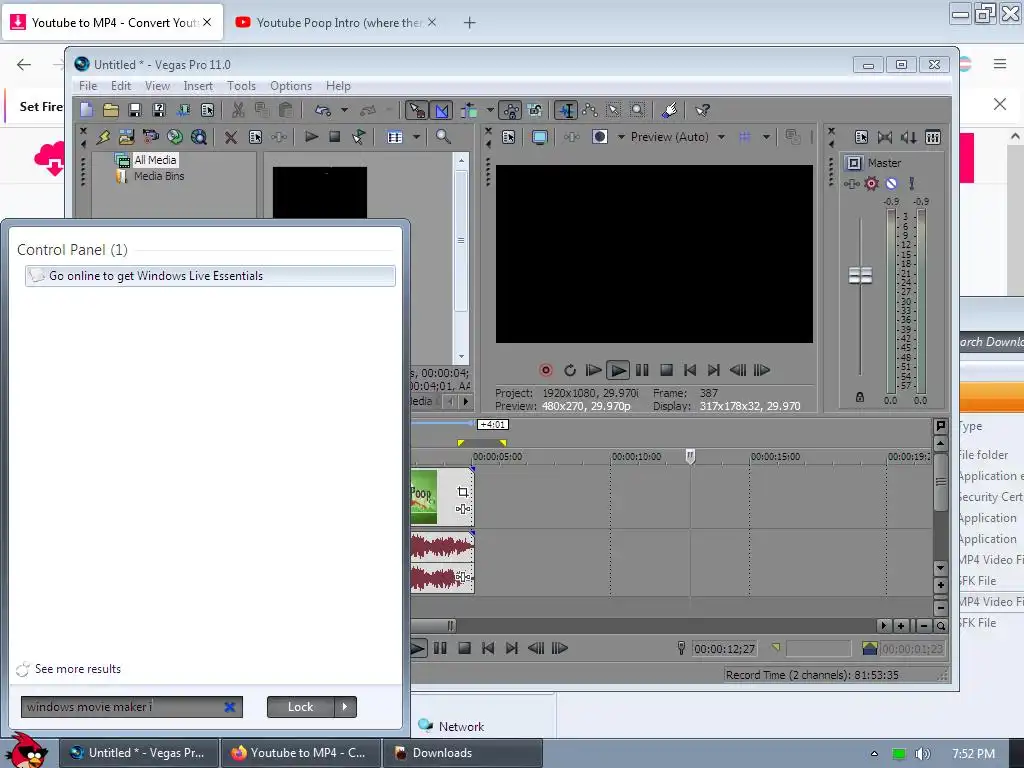This screenshot has height=768, width=1024.
Task: Open the Options menu
Action: tap(291, 86)
